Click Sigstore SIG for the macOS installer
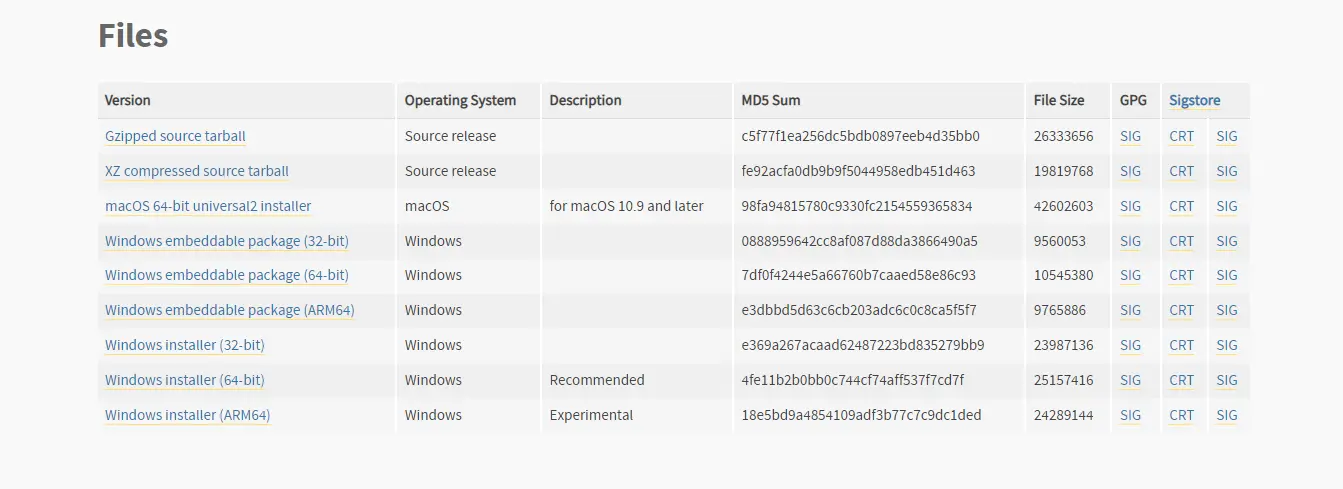The height and width of the screenshot is (489, 1343). click(1227, 206)
